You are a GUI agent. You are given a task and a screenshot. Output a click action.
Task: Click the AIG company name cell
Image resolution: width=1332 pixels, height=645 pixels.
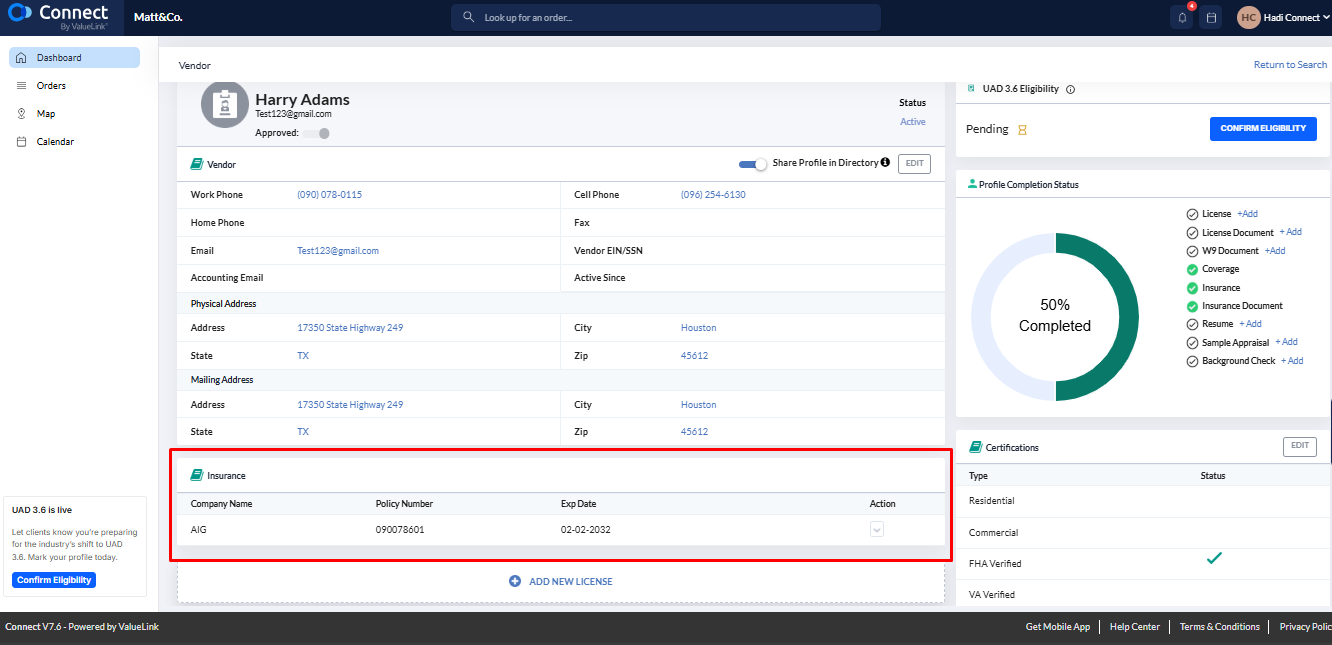(x=199, y=530)
